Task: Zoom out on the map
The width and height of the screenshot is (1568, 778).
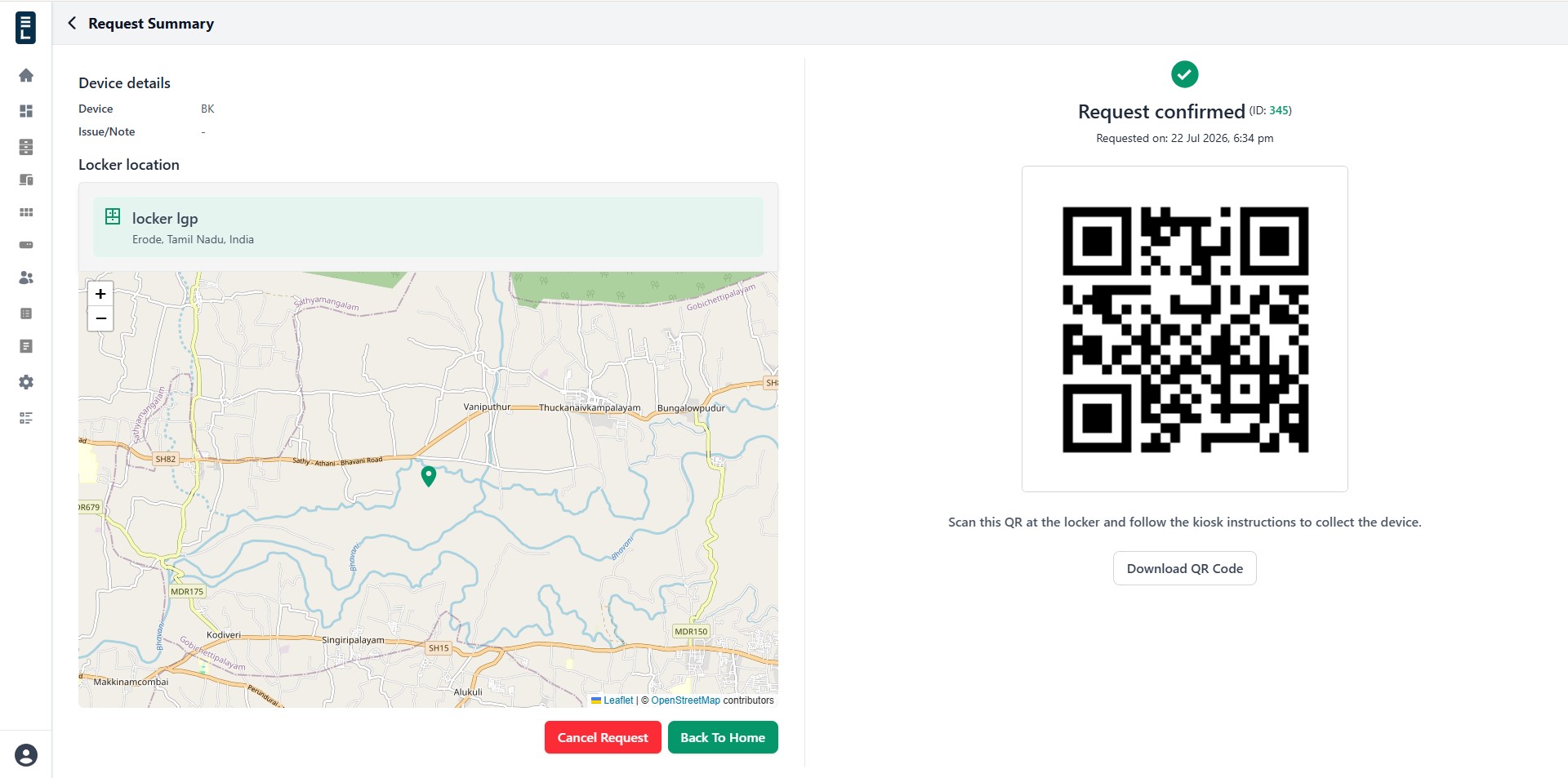Action: [100, 318]
